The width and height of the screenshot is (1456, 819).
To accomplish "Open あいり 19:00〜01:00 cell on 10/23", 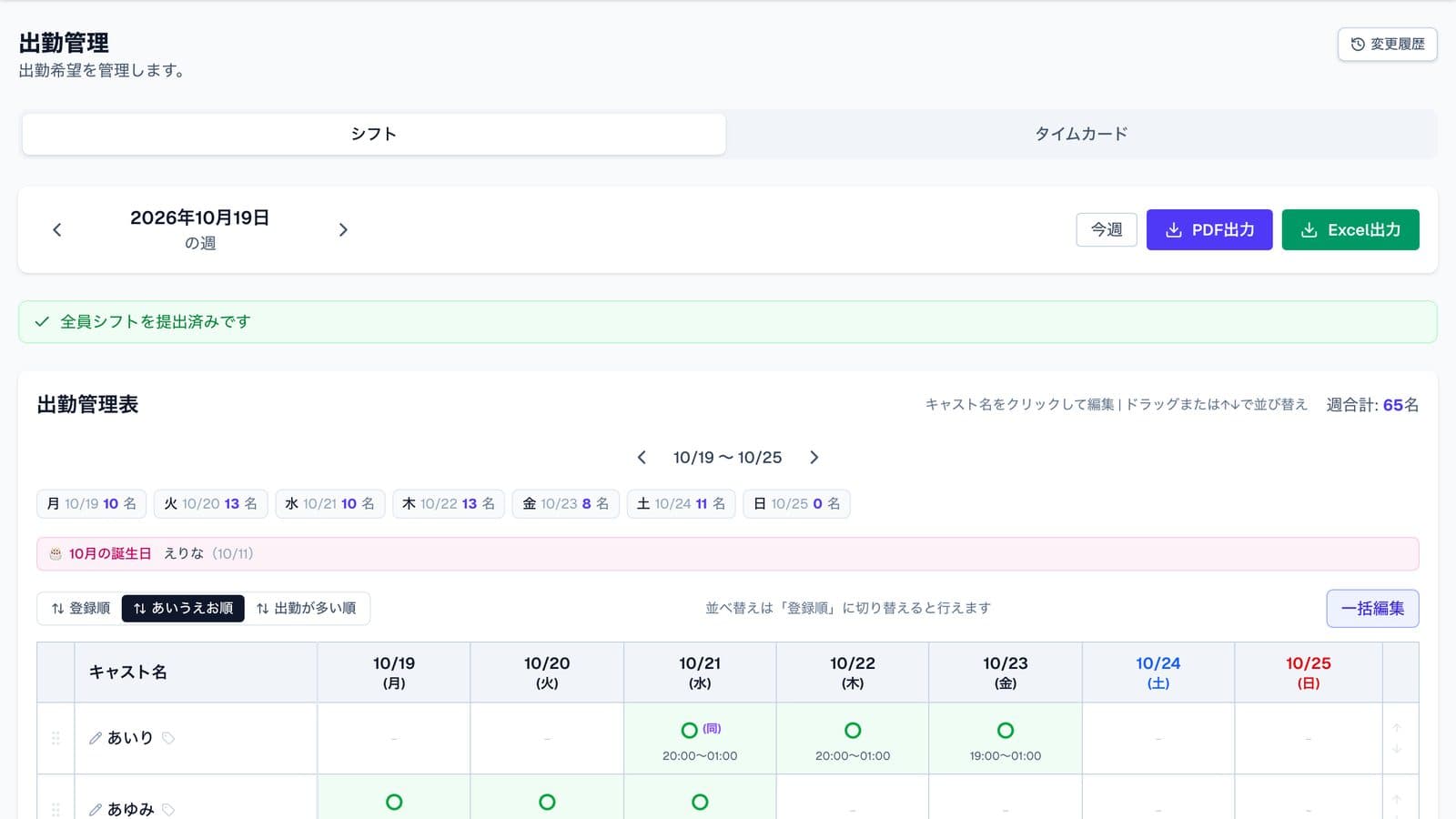I will 1006,738.
